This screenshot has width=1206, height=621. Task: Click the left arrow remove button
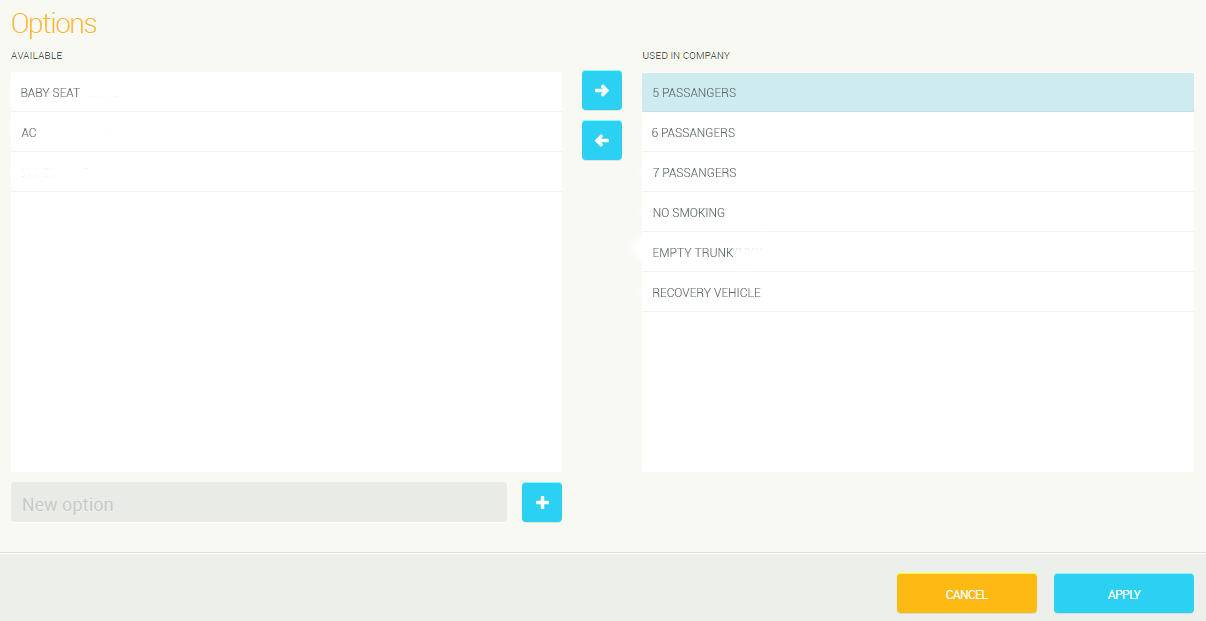click(x=601, y=140)
